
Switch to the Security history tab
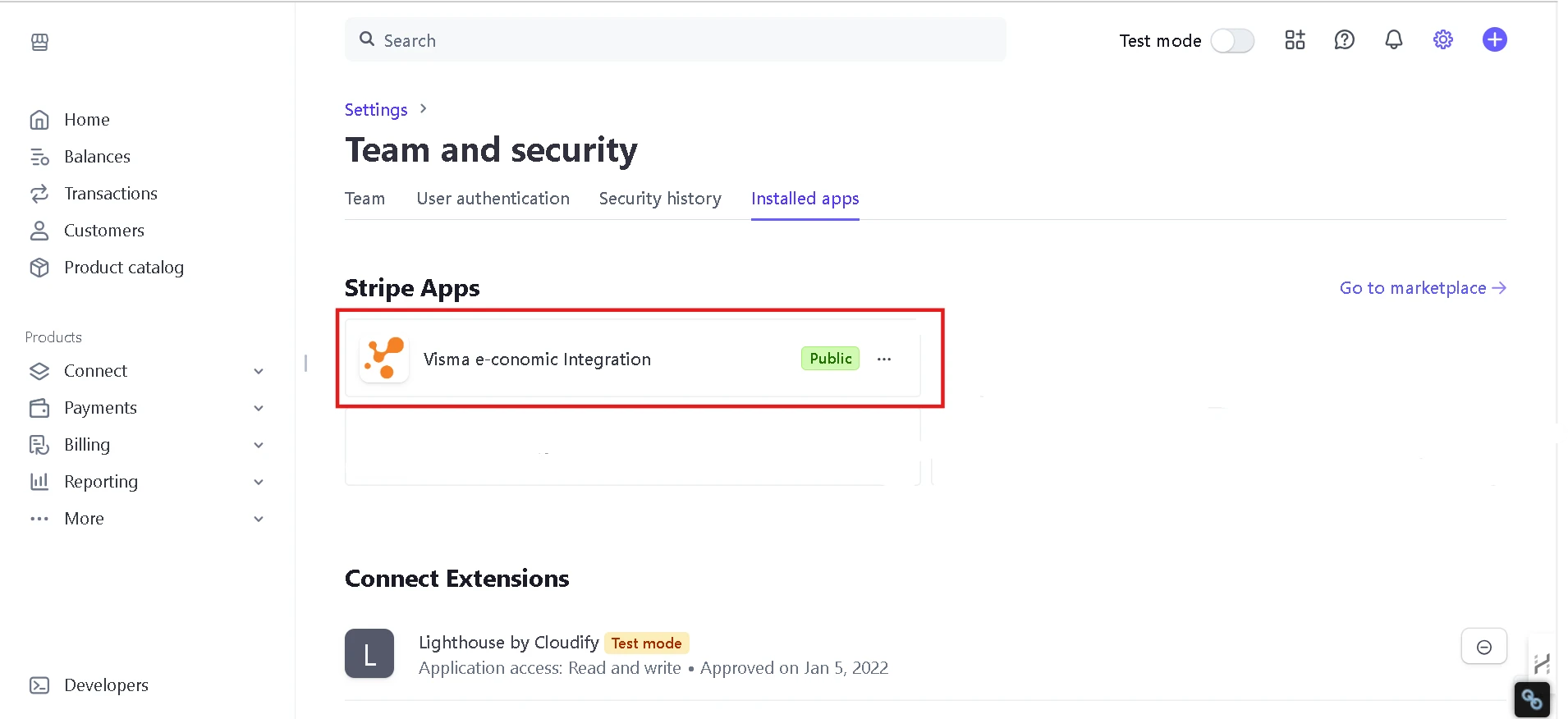coord(660,199)
